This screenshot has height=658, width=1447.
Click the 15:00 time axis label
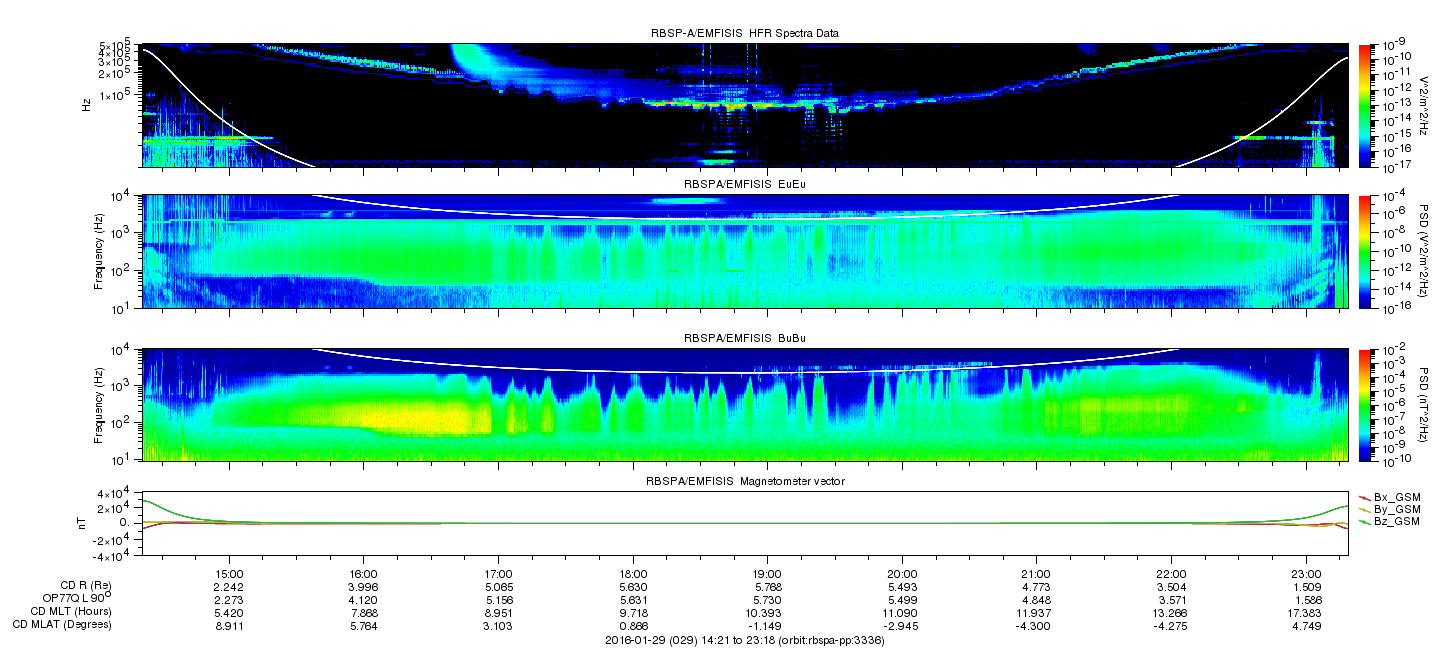[x=229, y=574]
